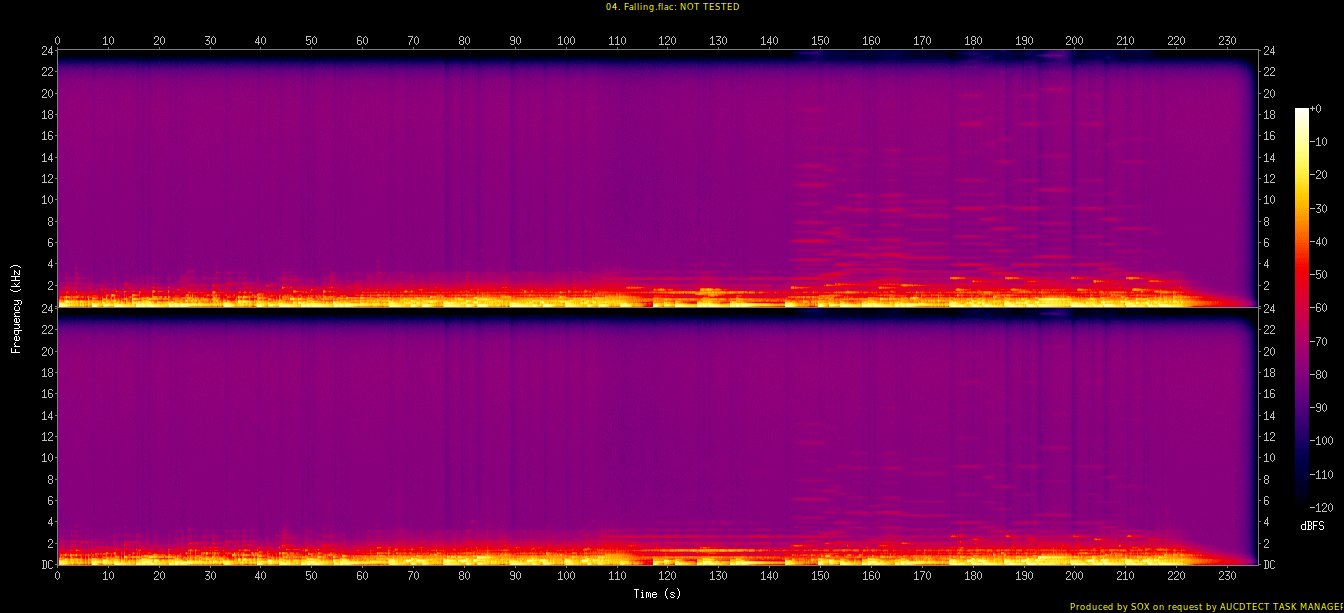Image resolution: width=1344 pixels, height=613 pixels.
Task: Select the 50 second tick on bottom time axis
Action: tap(311, 577)
